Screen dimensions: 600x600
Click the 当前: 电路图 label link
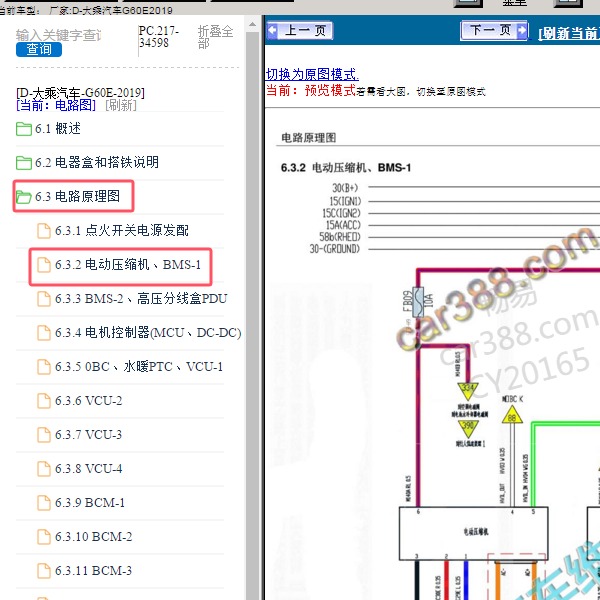[56, 105]
